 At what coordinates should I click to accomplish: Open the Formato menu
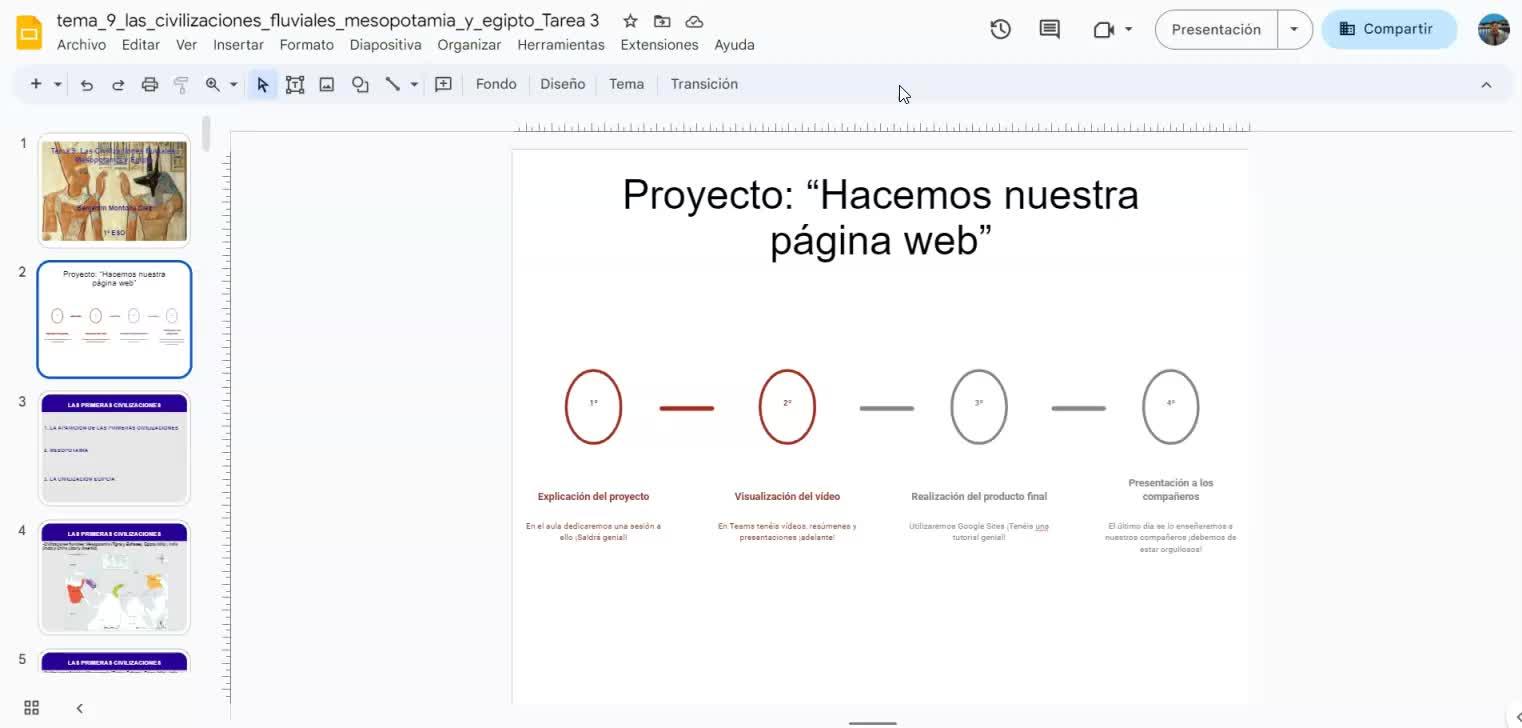307,45
